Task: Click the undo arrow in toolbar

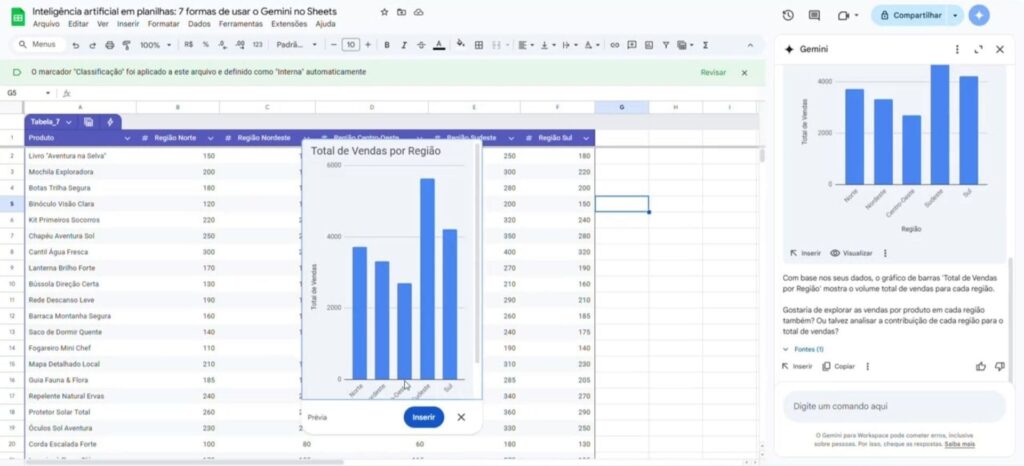Action: [x=76, y=45]
